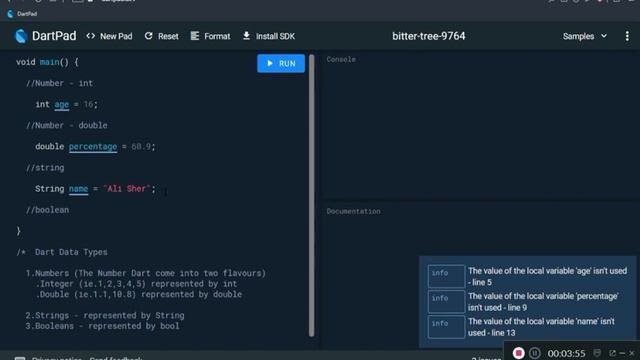The height and width of the screenshot is (360, 640).
Task: Click the value 16 in code
Action: [x=88, y=104]
